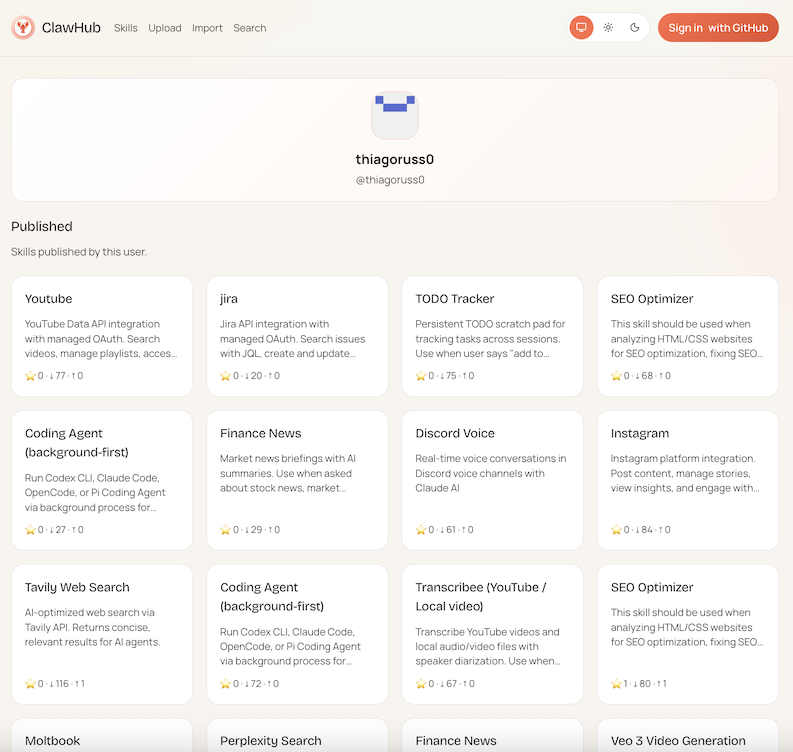The height and width of the screenshot is (752, 793).
Task: Open the Tavily Web Search skill card
Action: 102,634
